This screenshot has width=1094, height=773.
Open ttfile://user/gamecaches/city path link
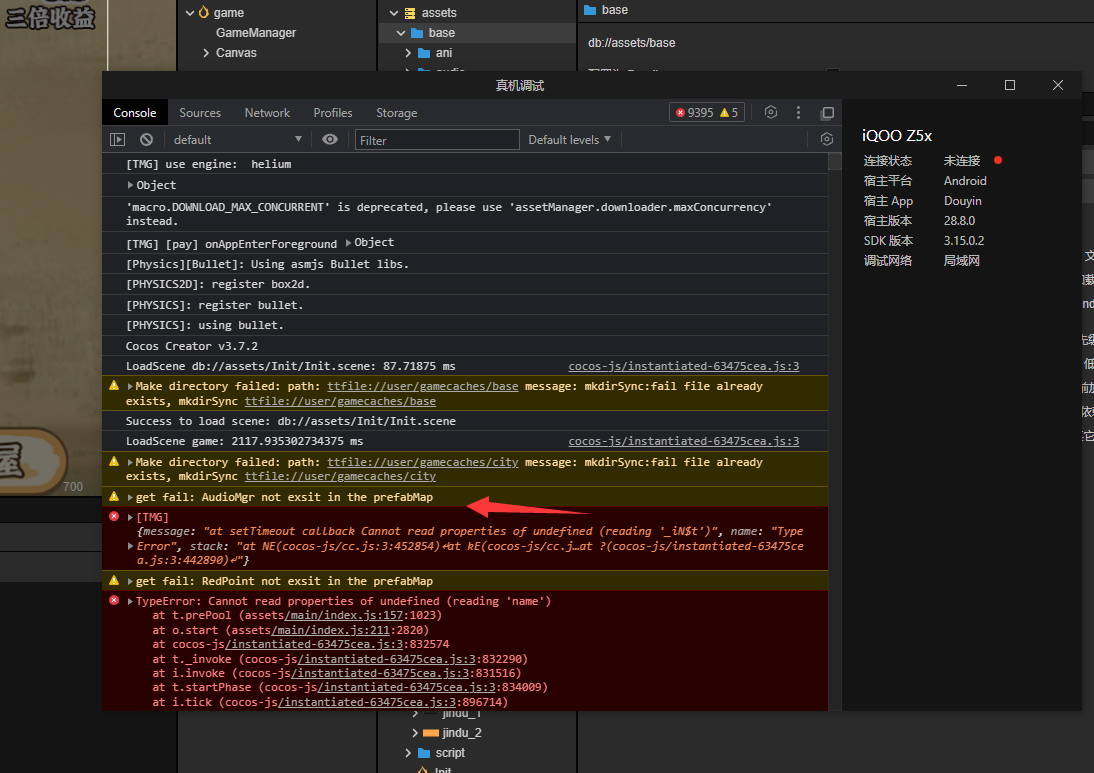tap(423, 463)
